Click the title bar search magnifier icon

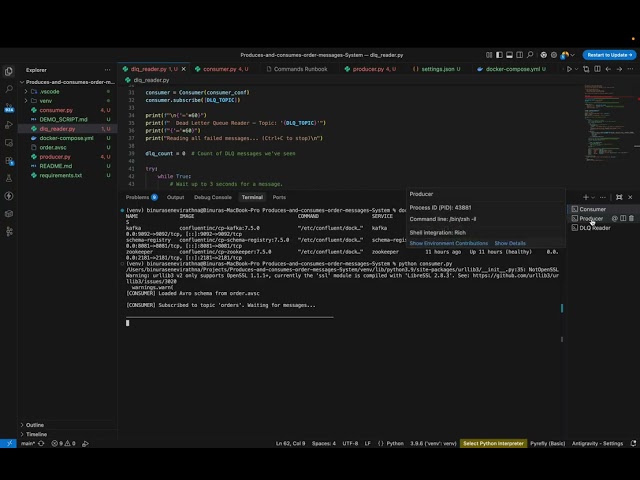[x=530, y=55]
